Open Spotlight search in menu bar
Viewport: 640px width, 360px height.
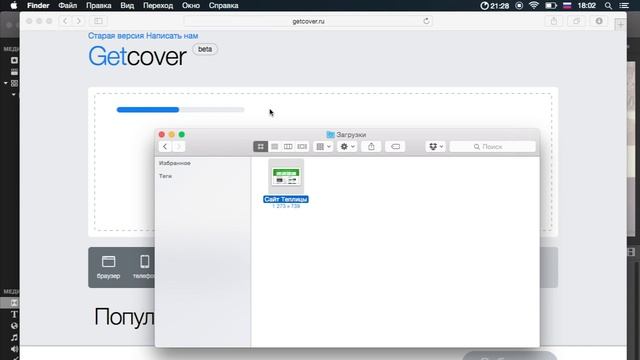click(x=608, y=6)
